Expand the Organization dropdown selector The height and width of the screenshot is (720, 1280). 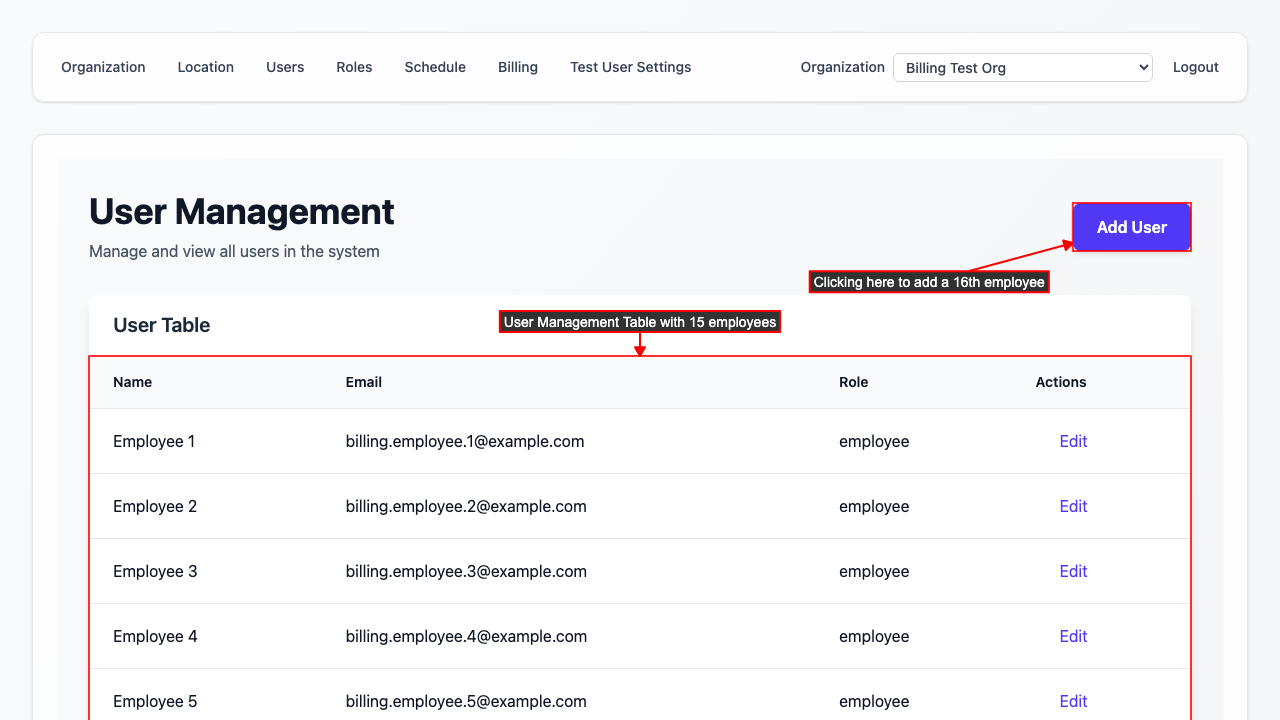point(1022,68)
